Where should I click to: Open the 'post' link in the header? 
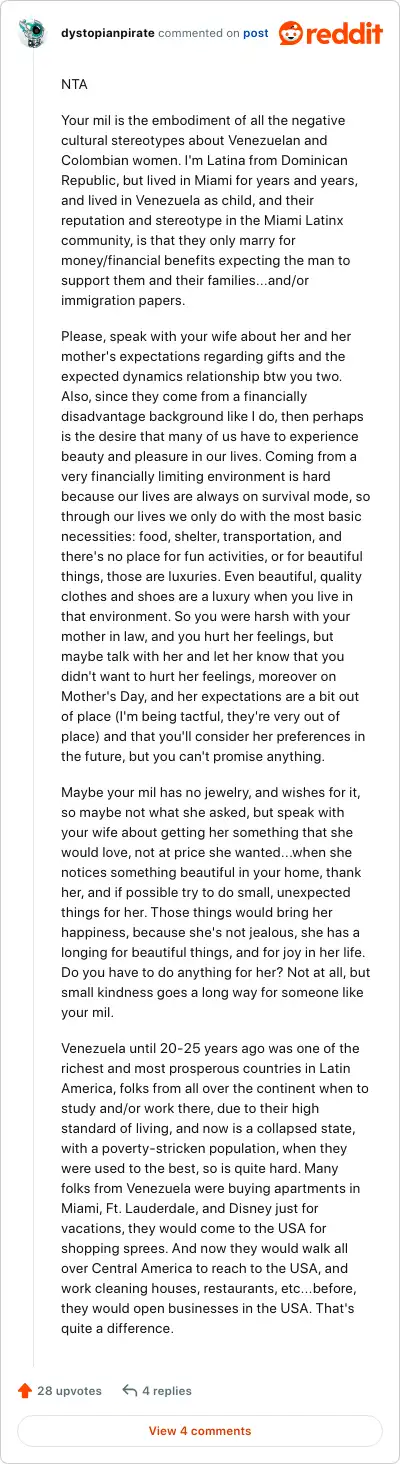coord(255,33)
